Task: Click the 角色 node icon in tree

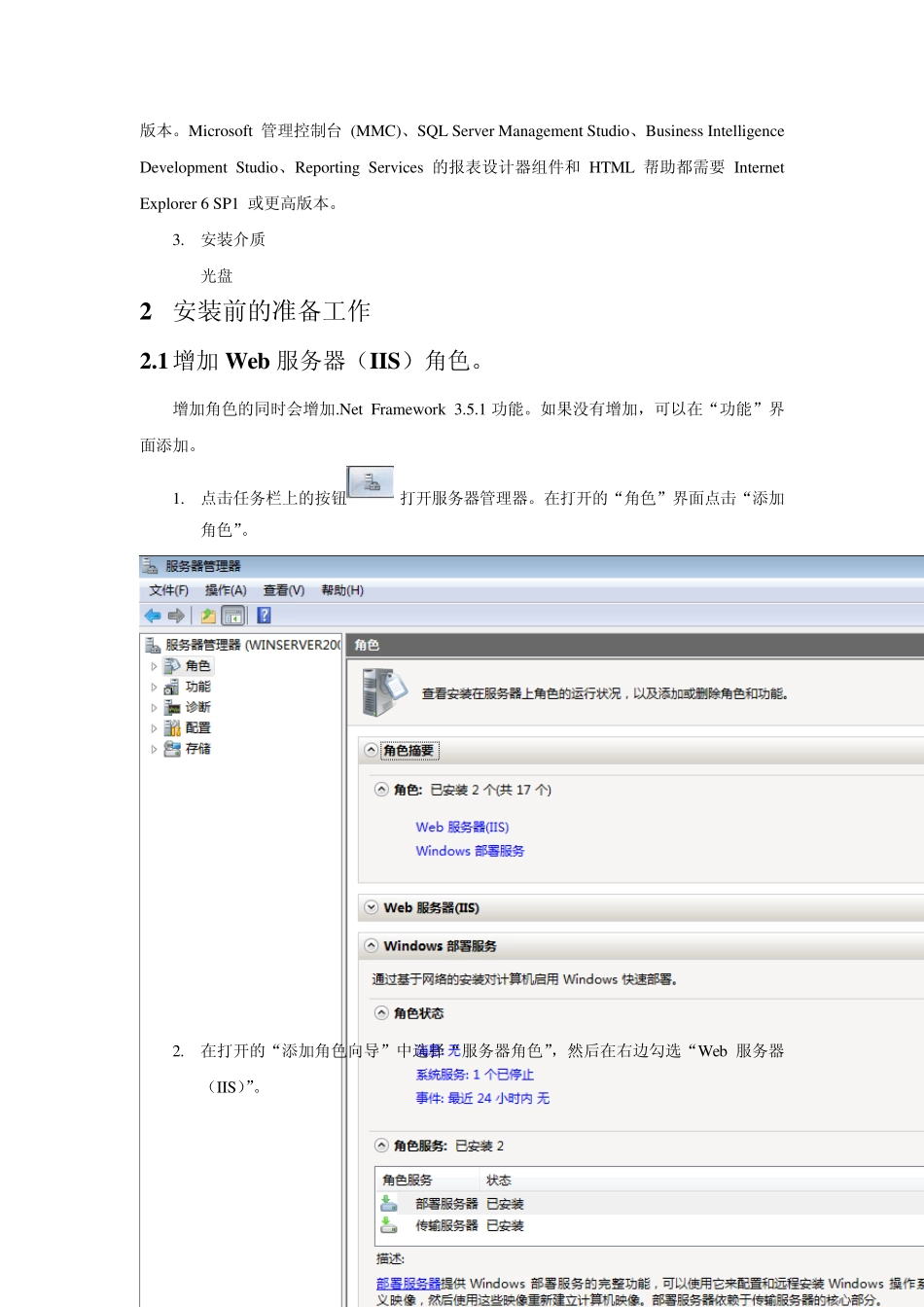Action: coord(172,666)
